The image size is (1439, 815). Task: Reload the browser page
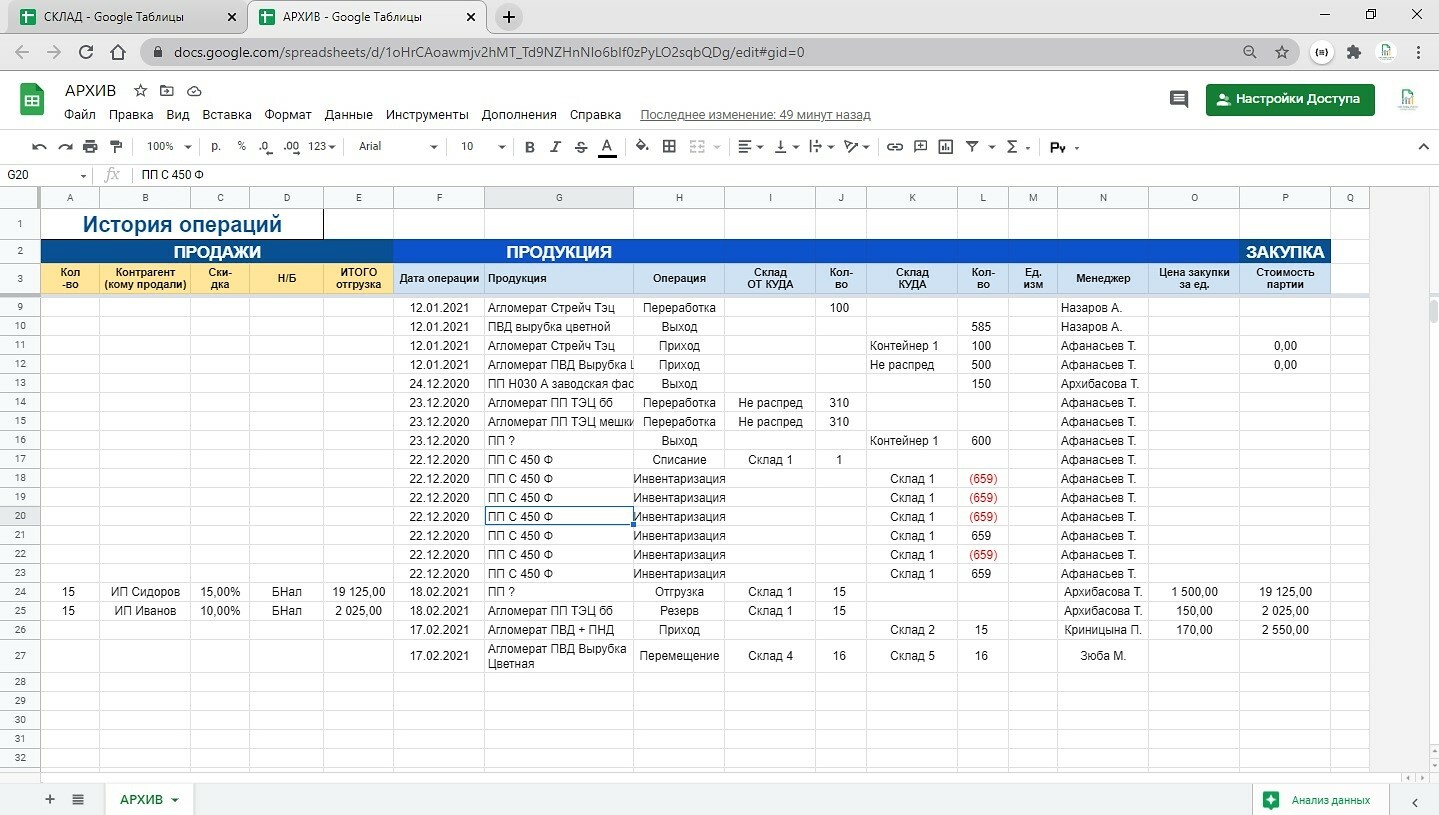86,52
